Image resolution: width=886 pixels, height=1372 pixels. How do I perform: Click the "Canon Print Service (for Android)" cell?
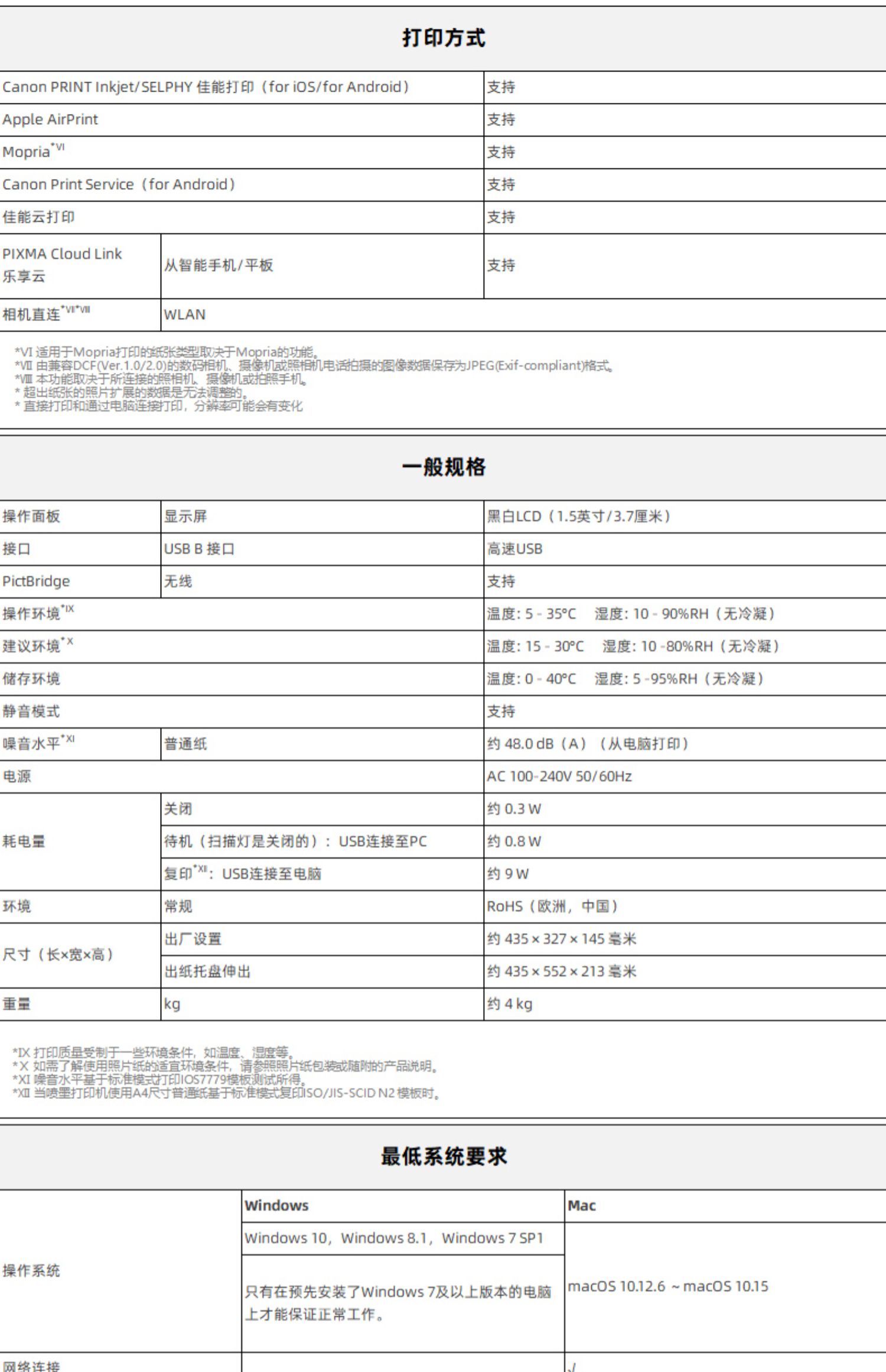click(119, 185)
